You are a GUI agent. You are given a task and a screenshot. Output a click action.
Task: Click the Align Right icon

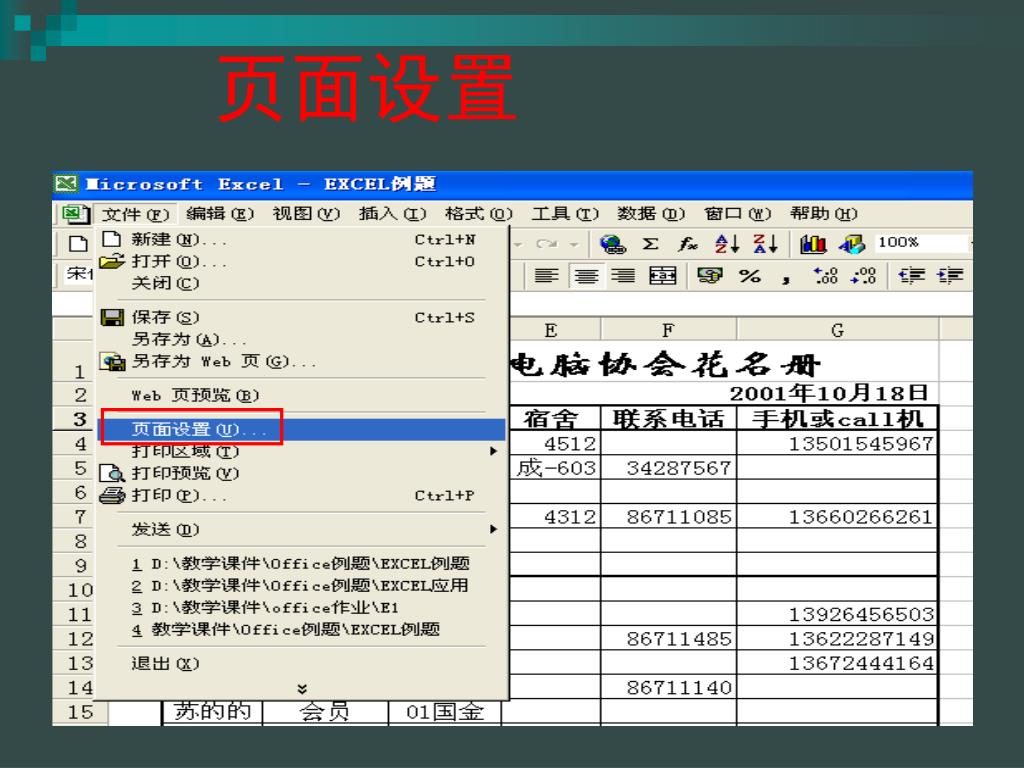[x=623, y=276]
